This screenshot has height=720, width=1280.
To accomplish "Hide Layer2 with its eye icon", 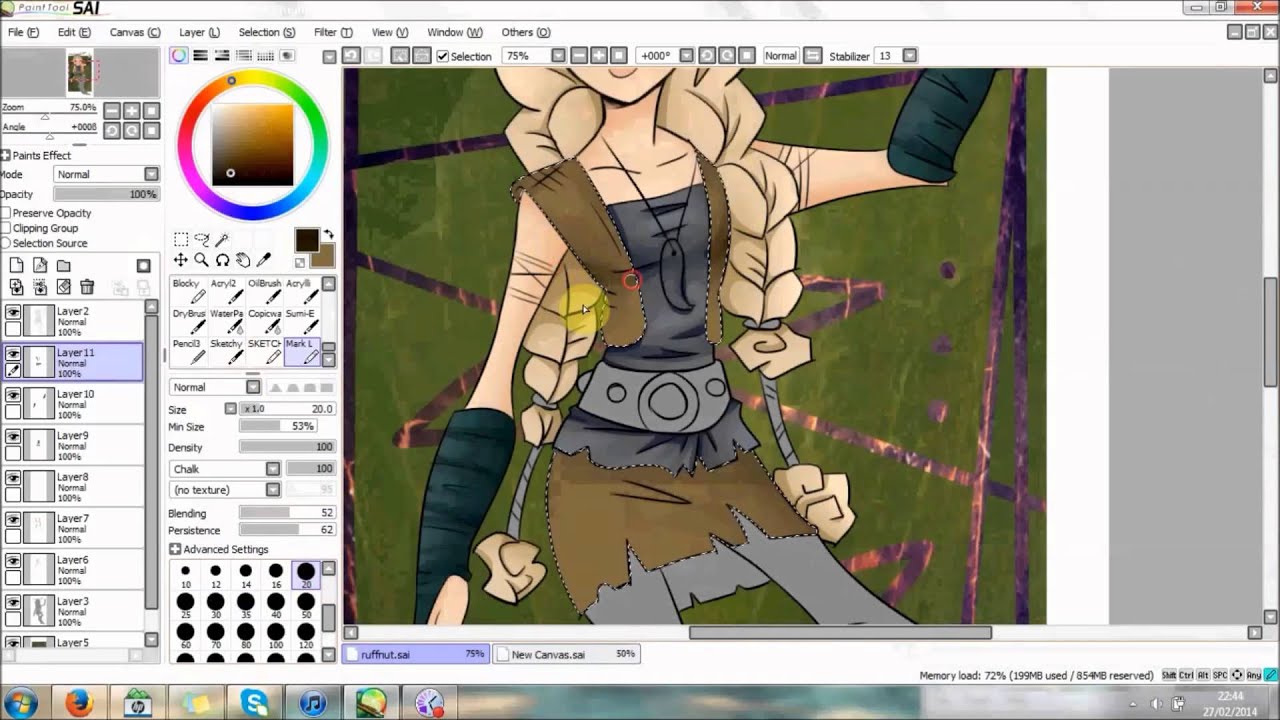I will [12, 313].
